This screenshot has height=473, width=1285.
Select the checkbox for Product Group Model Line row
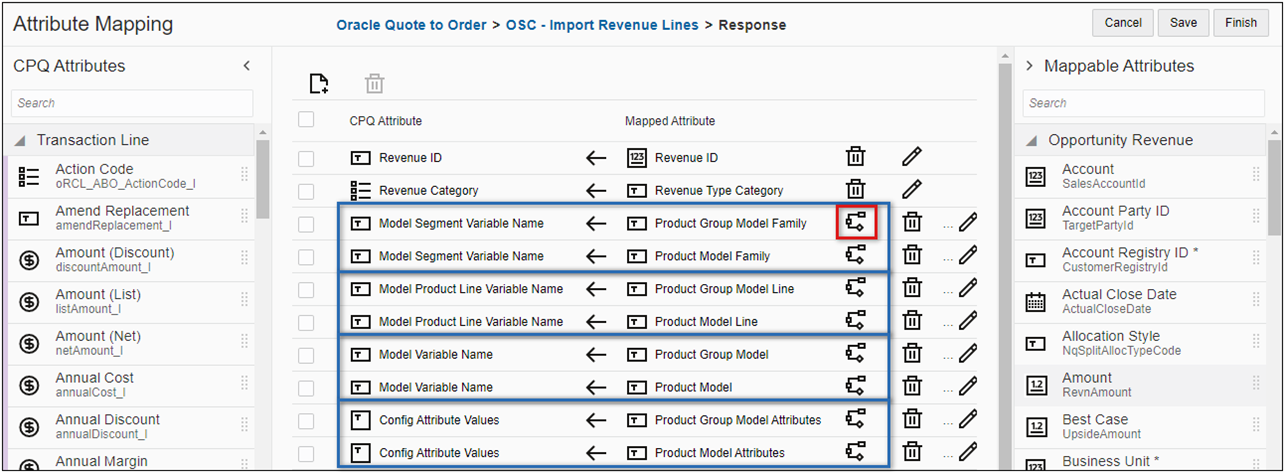[x=306, y=289]
